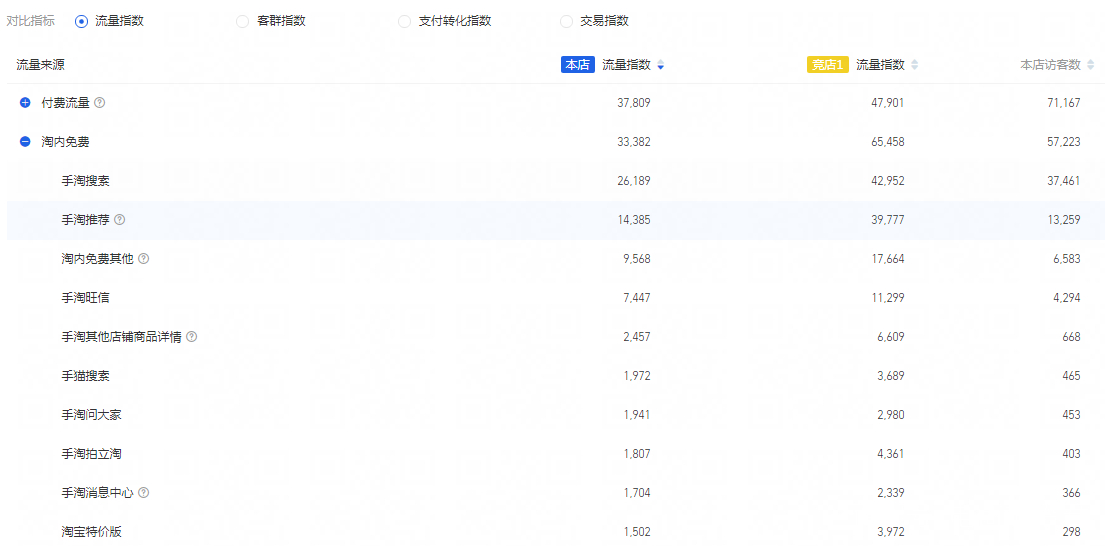Viewport: 1105px width, 546px height.
Task: Select the 付费流量 row label
Action: tap(66, 103)
